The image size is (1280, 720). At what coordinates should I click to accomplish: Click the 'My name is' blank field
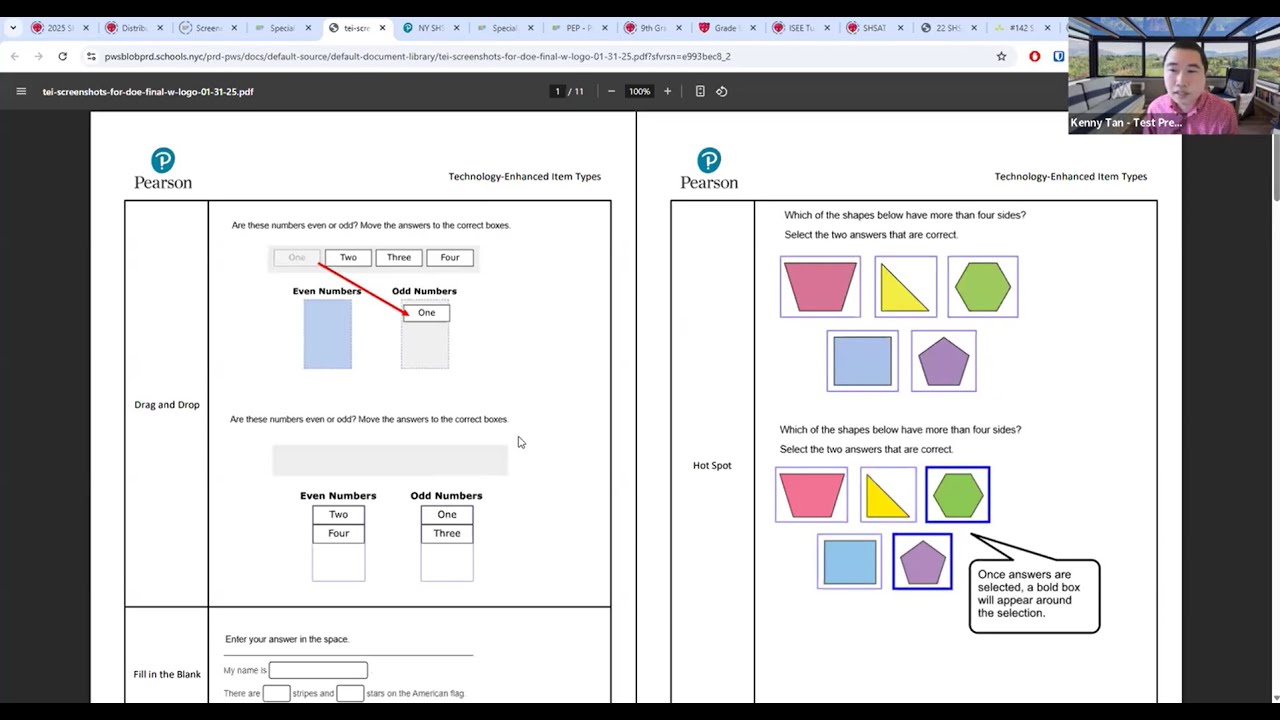[318, 670]
